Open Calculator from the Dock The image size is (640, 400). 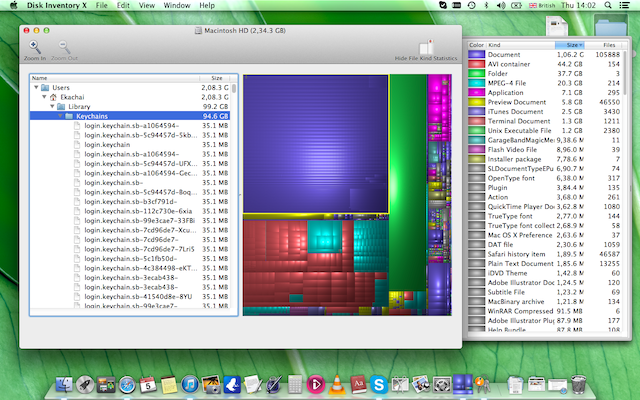[295, 384]
